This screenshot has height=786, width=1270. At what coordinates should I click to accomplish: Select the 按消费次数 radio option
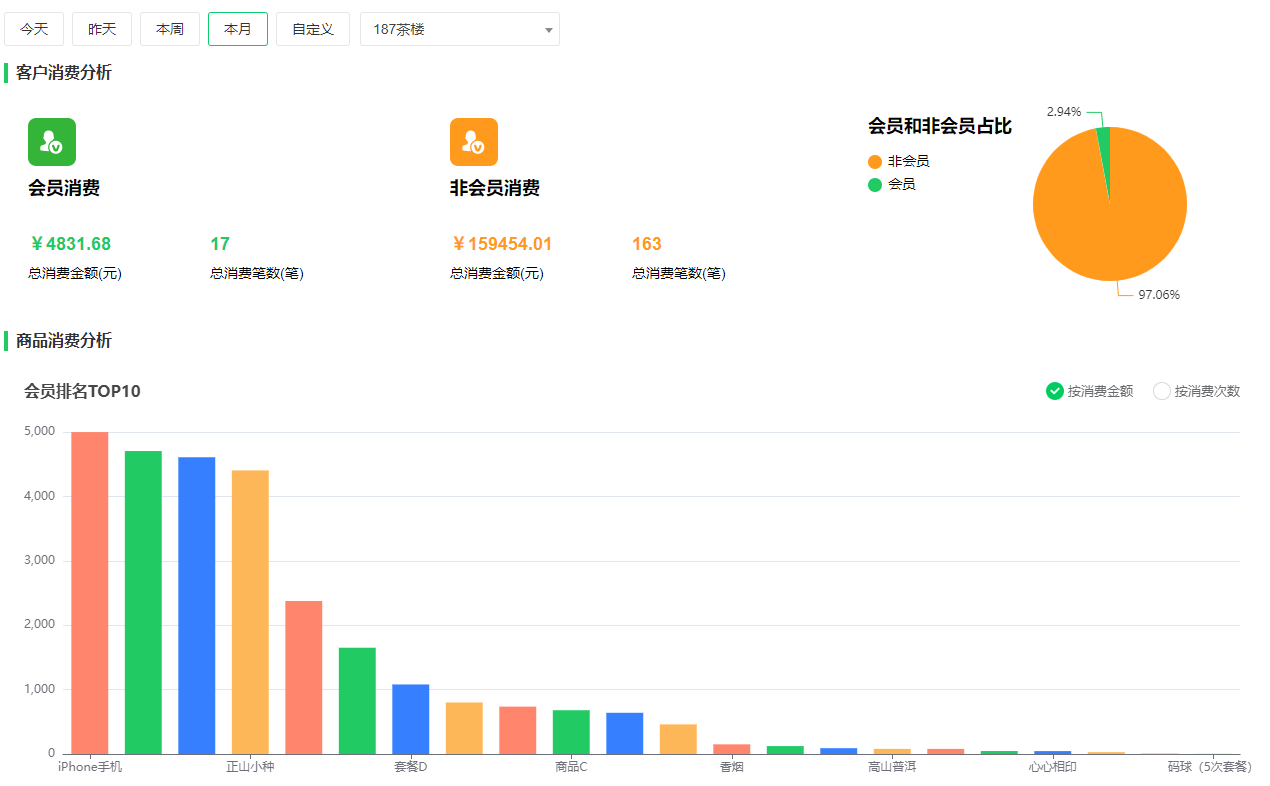(x=1161, y=391)
